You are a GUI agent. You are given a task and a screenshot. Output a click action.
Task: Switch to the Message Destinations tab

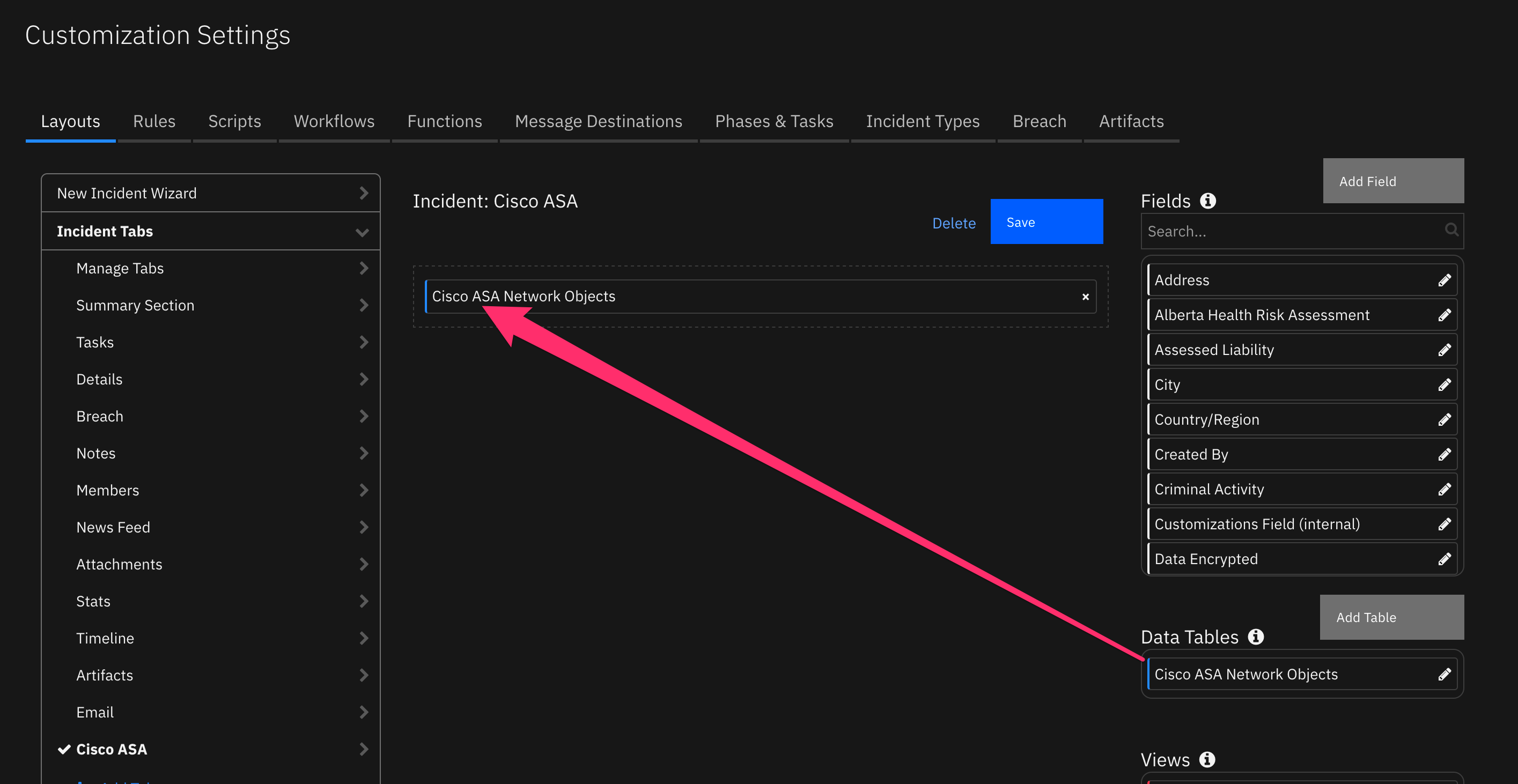598,121
